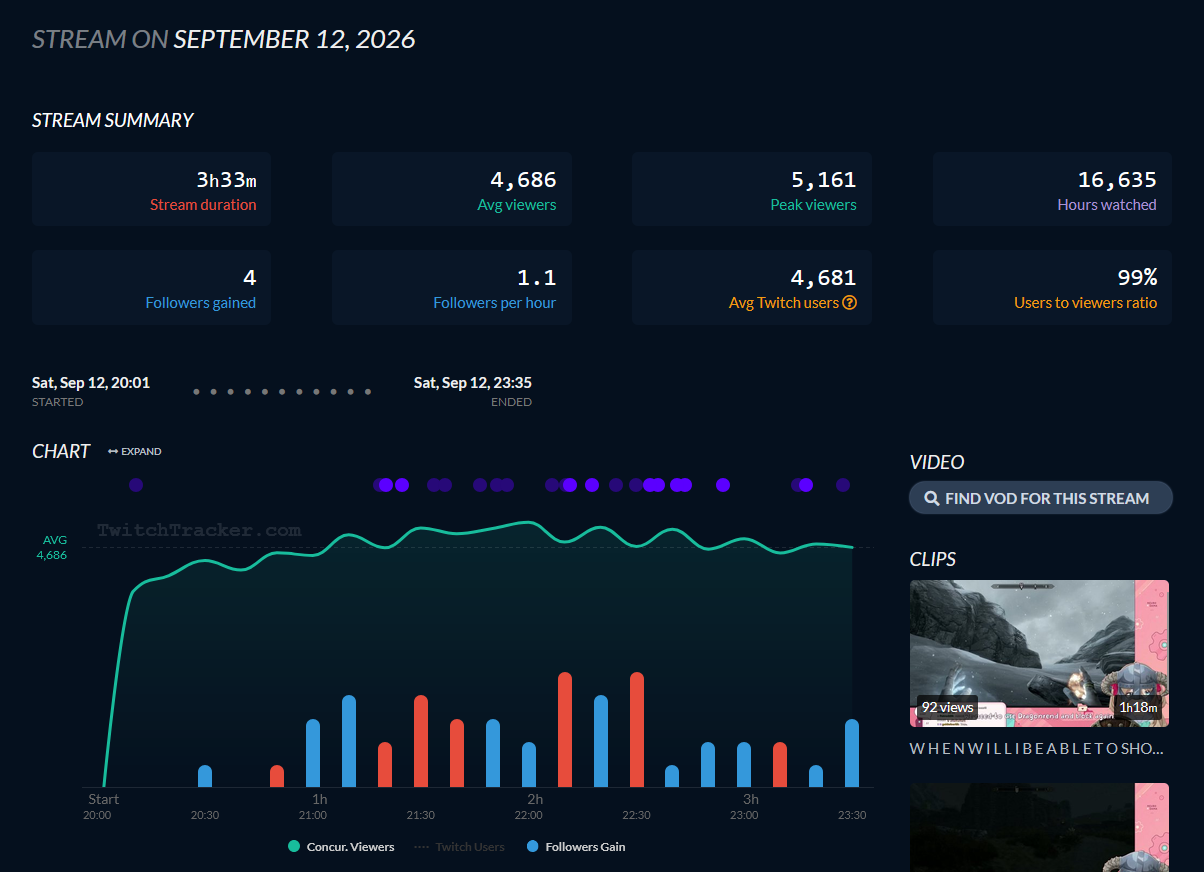Click the green Concur. Viewers legend dot
The width and height of the screenshot is (1204, 872).
(x=294, y=847)
